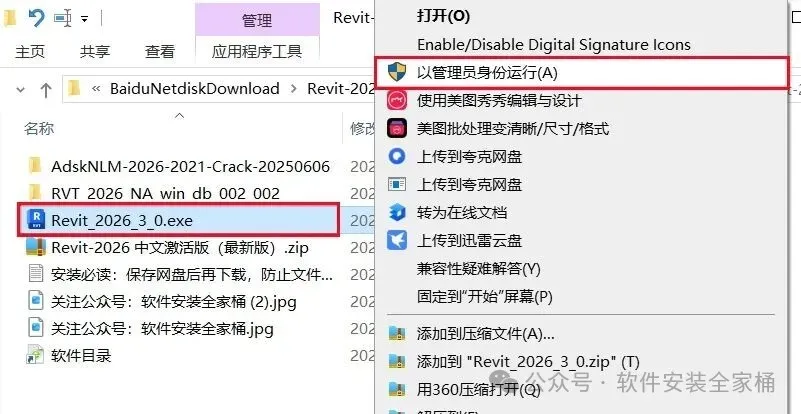Choose 添加到压缩文件(A)... in context menu
The image size is (801, 414).
tap(485, 334)
